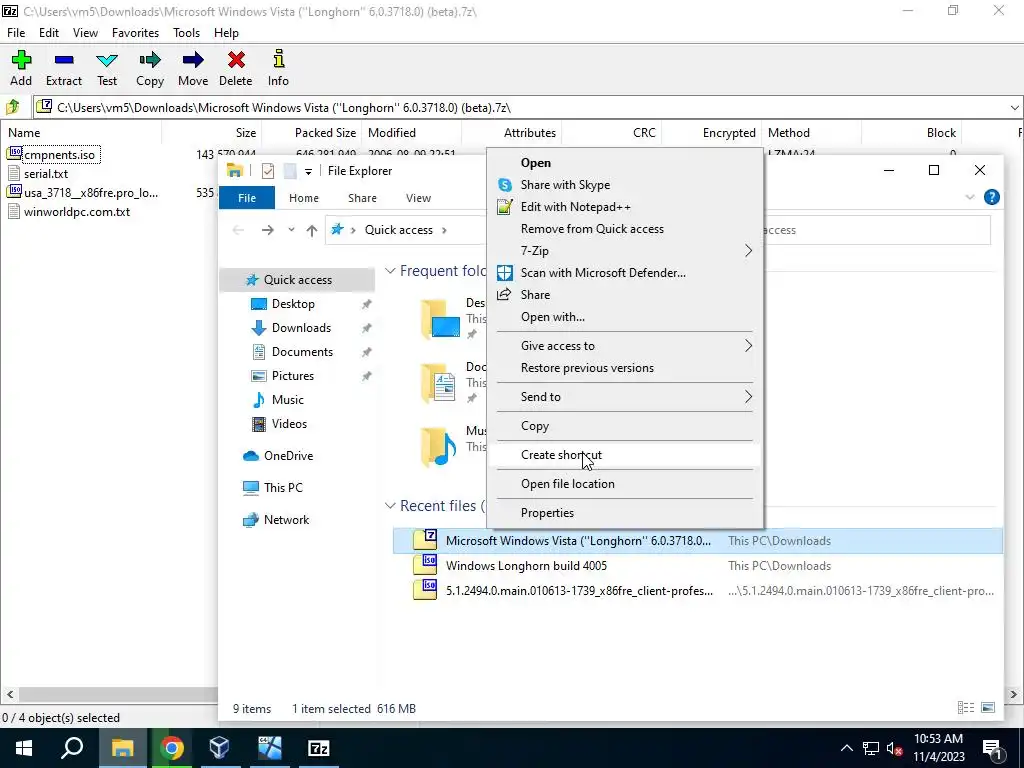
Task: Click the Windows Start button
Action: [x=24, y=748]
